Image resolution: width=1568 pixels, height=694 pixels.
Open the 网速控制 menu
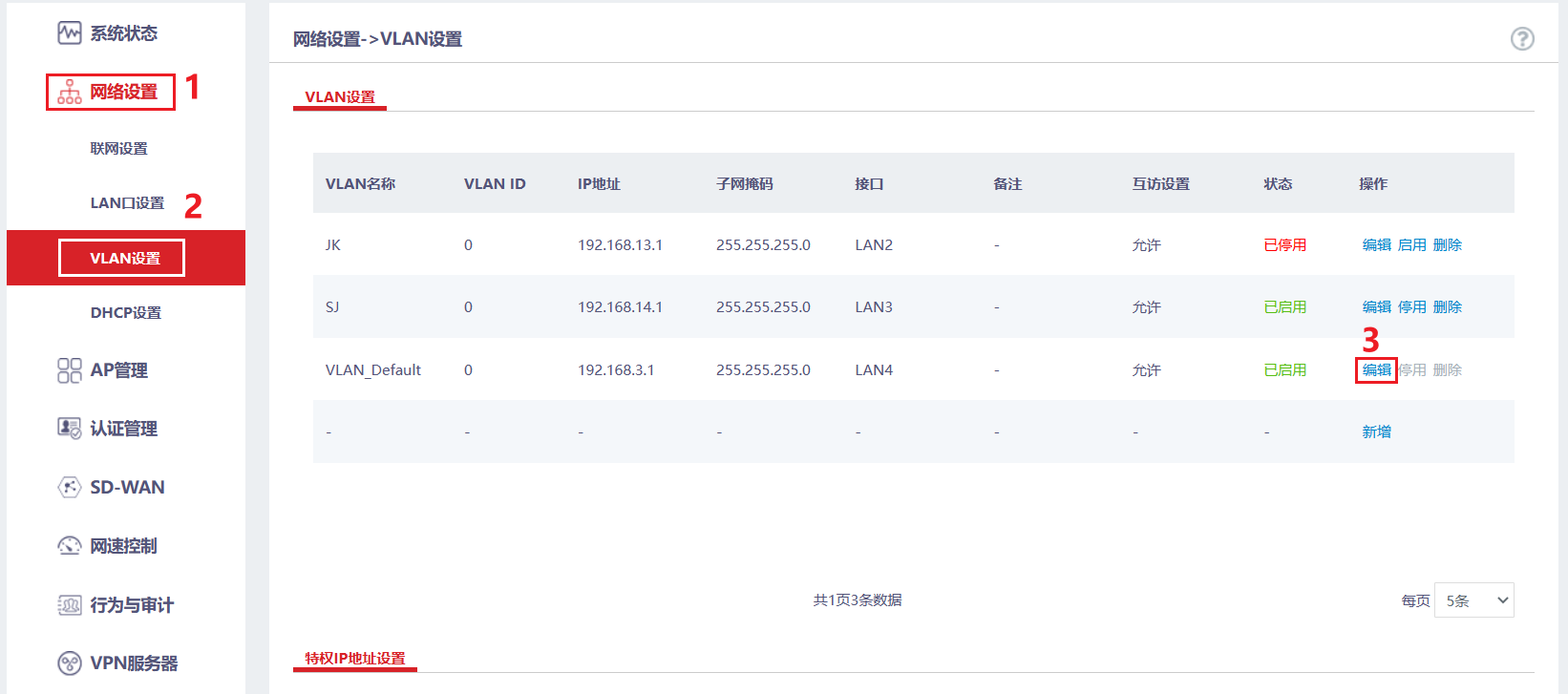pyautogui.click(x=124, y=546)
